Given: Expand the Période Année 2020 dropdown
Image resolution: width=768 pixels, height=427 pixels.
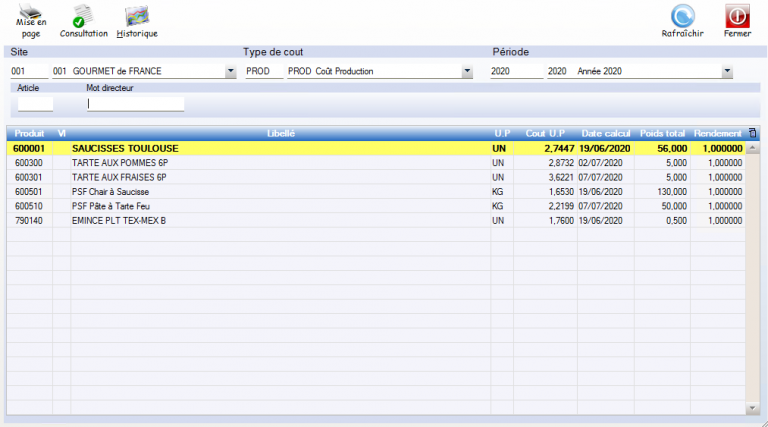Looking at the screenshot, I should point(727,72).
